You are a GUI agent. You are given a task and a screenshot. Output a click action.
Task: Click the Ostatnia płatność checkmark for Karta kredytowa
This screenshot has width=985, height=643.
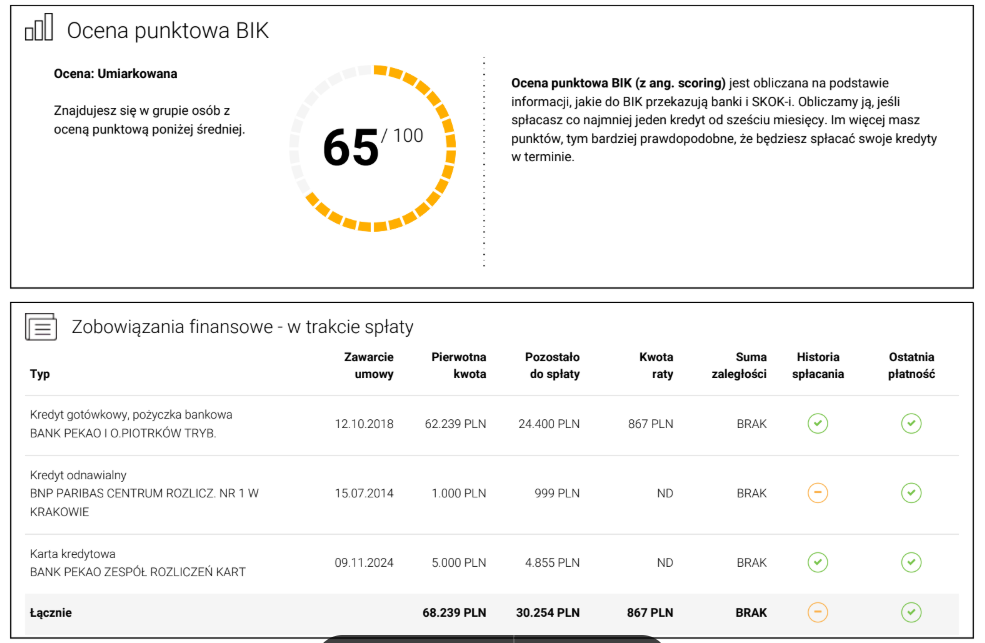tap(911, 562)
